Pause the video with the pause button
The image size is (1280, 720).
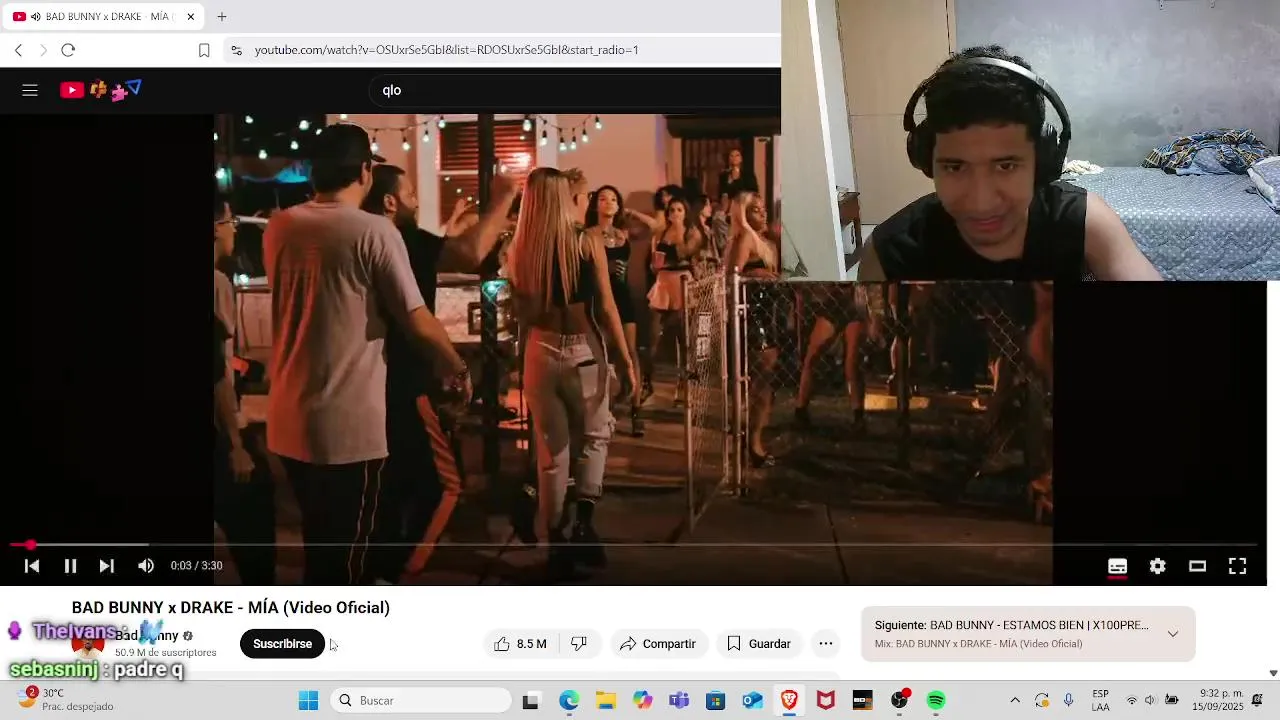(70, 566)
